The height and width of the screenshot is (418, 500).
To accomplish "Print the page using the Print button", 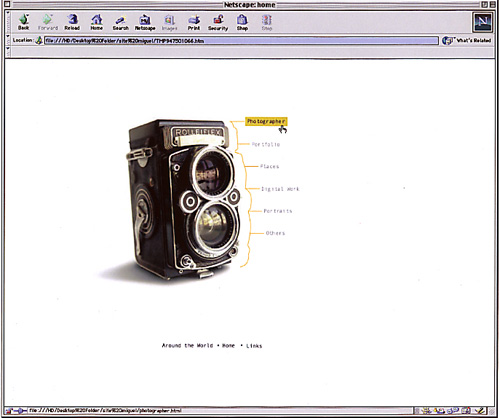I will click(194, 22).
